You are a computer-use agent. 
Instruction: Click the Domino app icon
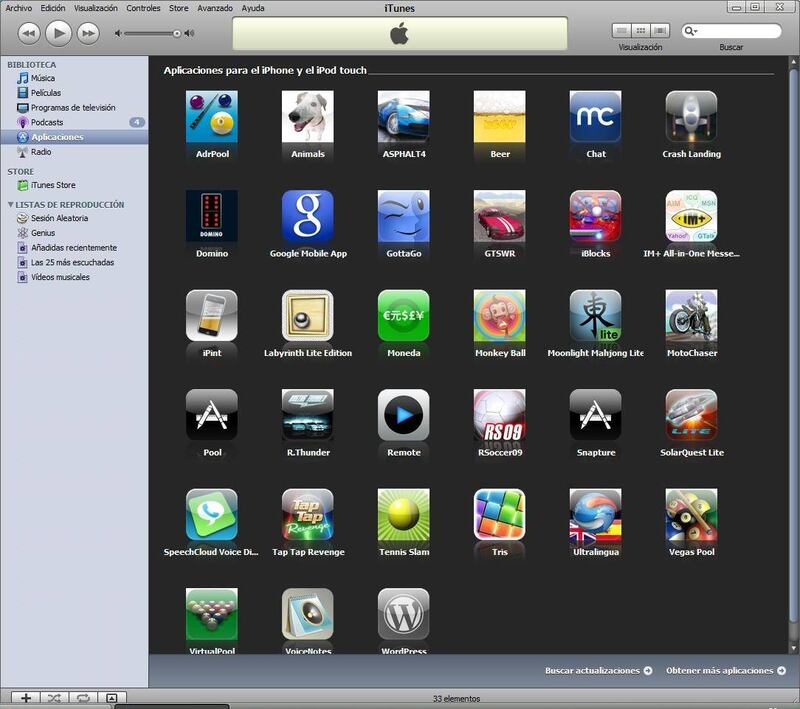click(212, 216)
